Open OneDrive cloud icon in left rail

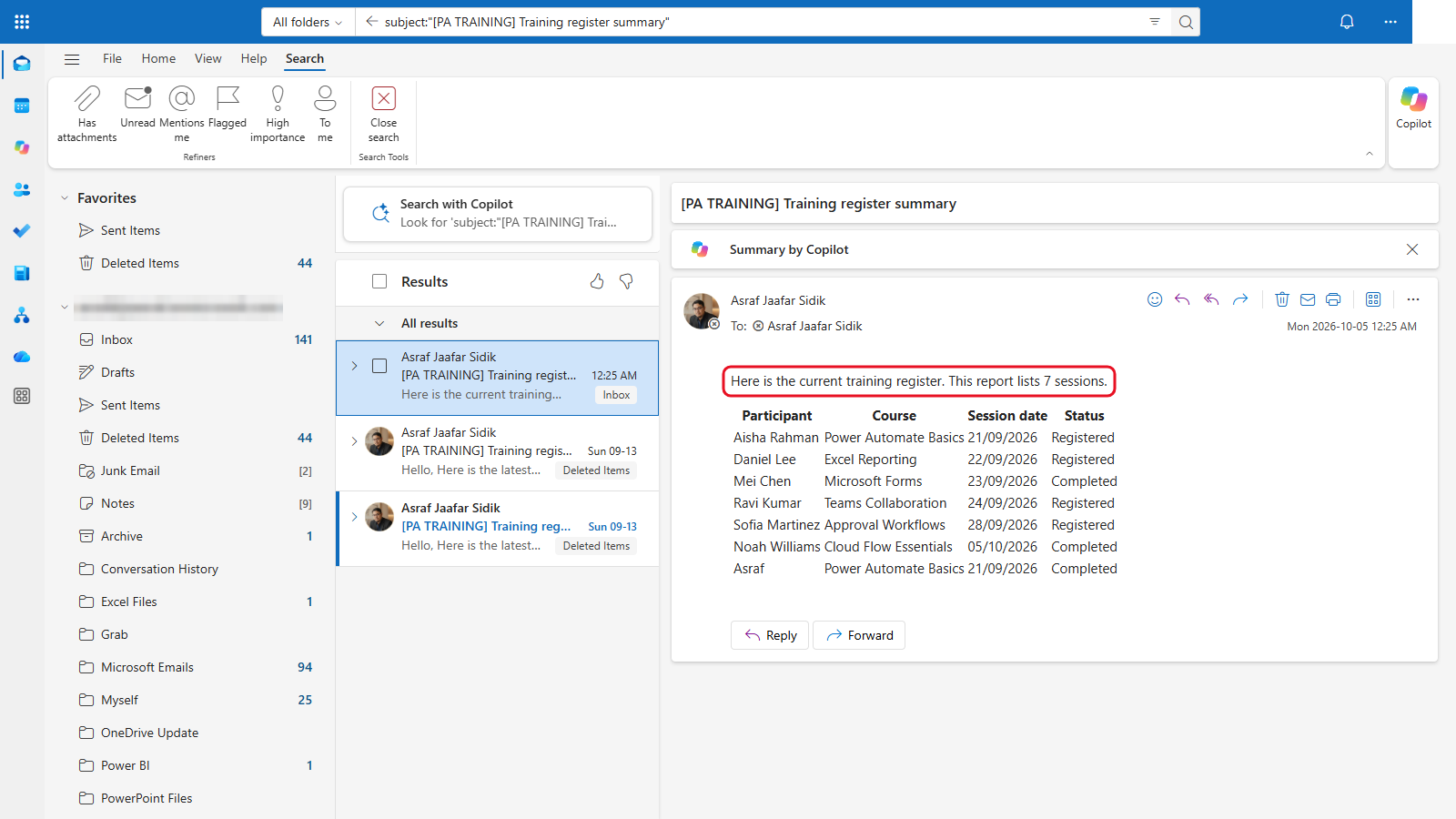pyautogui.click(x=22, y=357)
